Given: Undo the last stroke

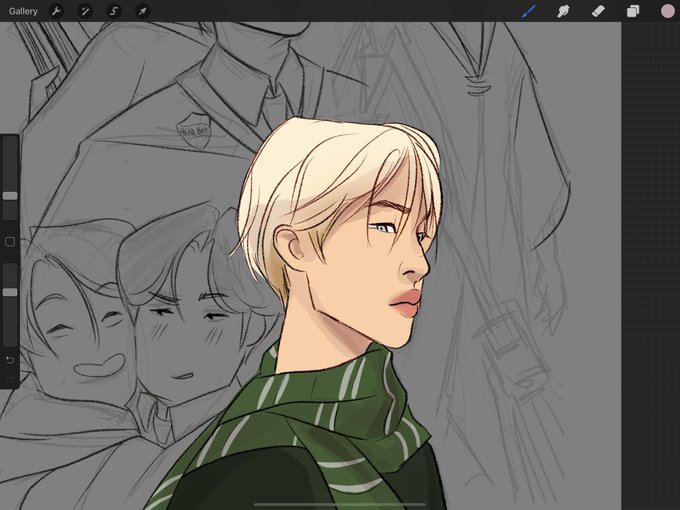Looking at the screenshot, I should point(10,360).
